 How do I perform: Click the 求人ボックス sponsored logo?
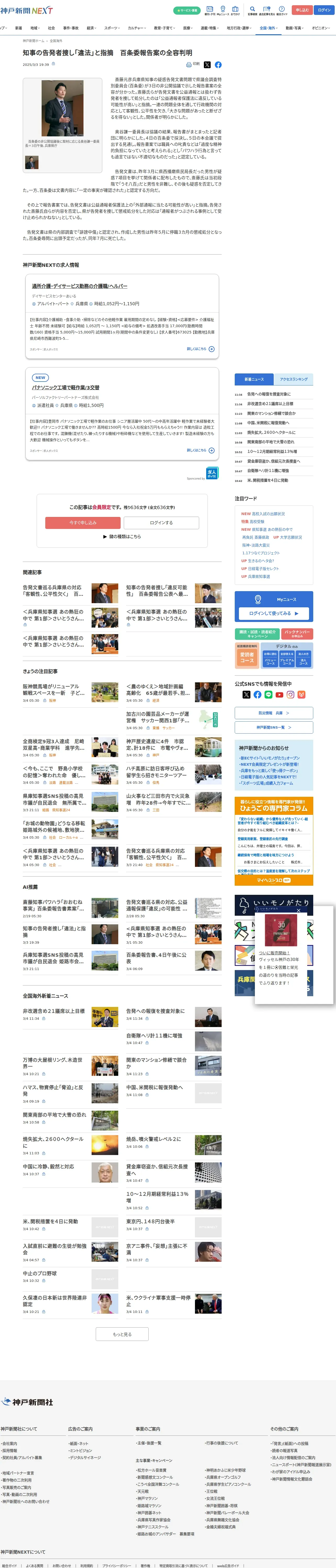tap(212, 473)
